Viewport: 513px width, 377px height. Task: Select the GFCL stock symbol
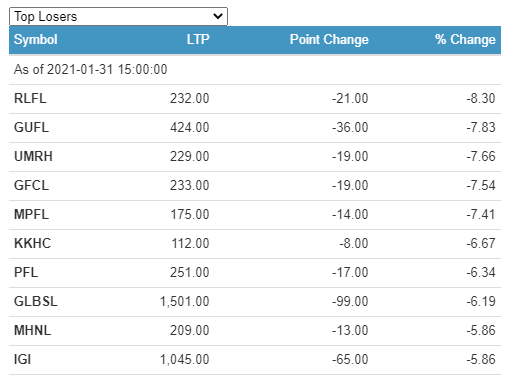pyautogui.click(x=31, y=186)
